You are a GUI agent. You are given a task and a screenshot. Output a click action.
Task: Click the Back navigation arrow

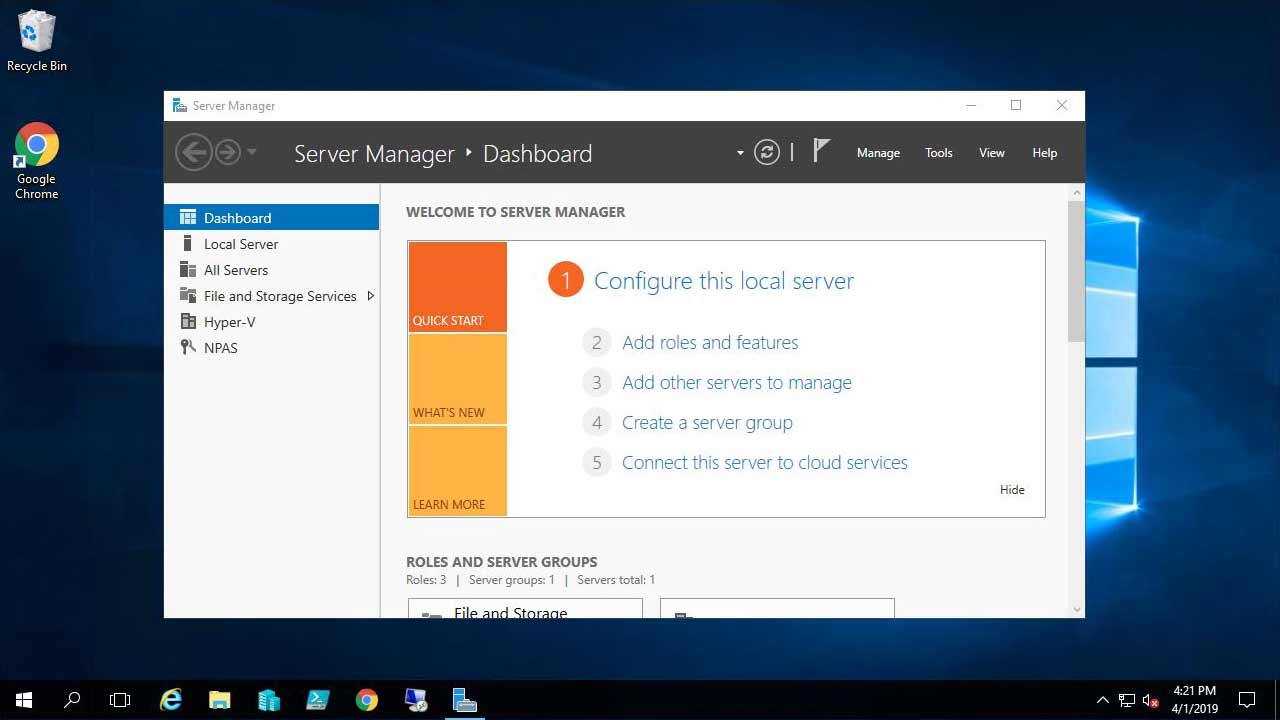point(193,152)
